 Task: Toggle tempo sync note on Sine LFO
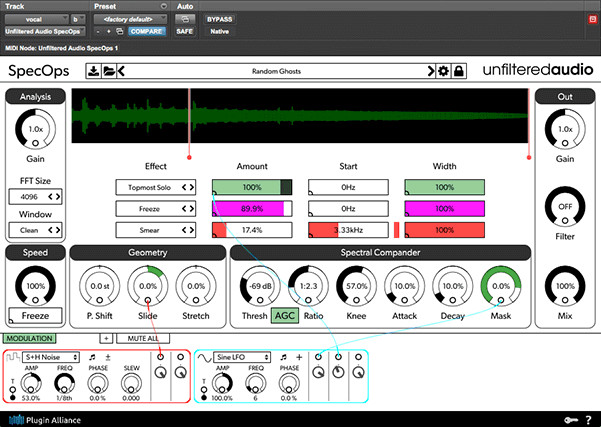pyautogui.click(x=283, y=357)
